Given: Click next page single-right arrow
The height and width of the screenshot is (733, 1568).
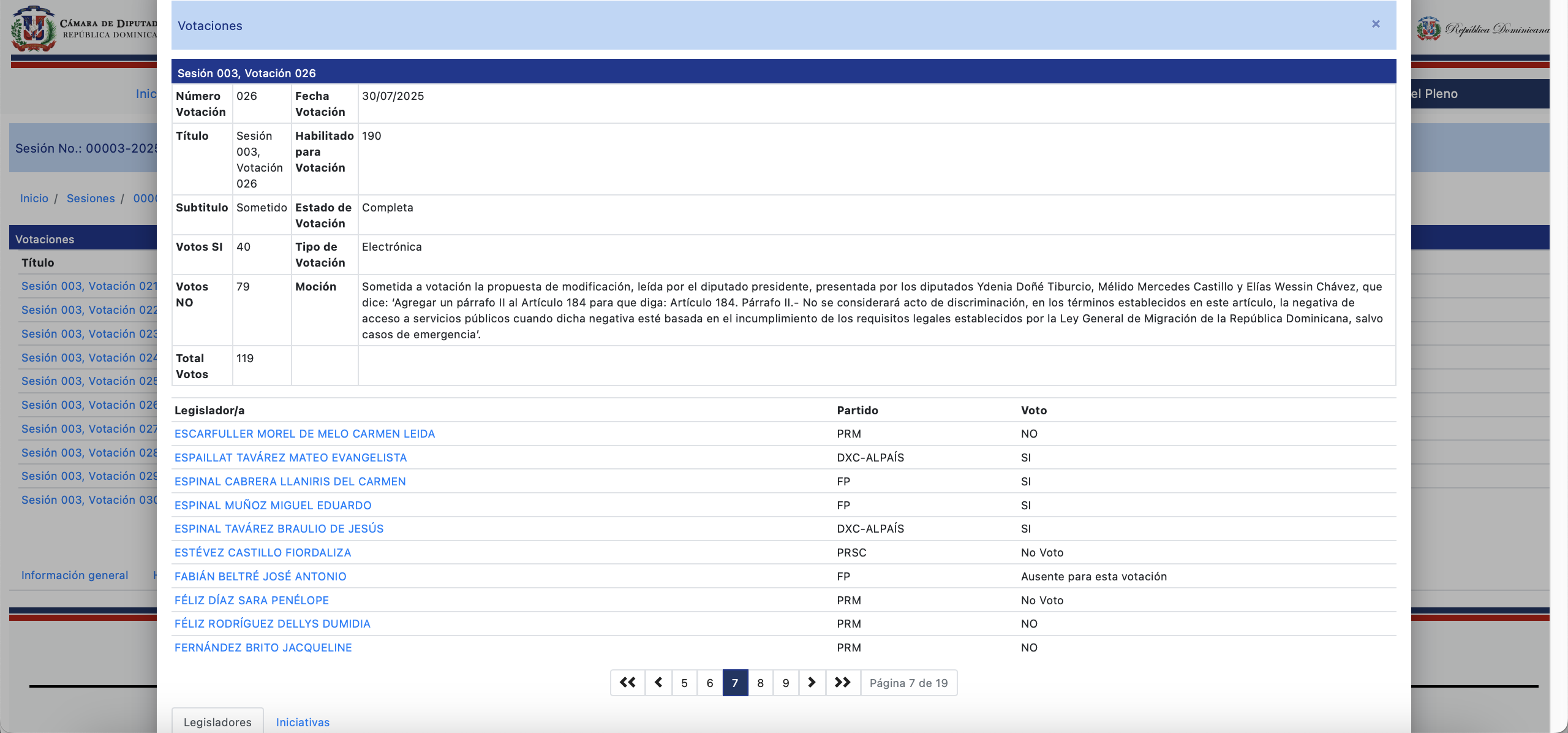Looking at the screenshot, I should click(x=812, y=683).
